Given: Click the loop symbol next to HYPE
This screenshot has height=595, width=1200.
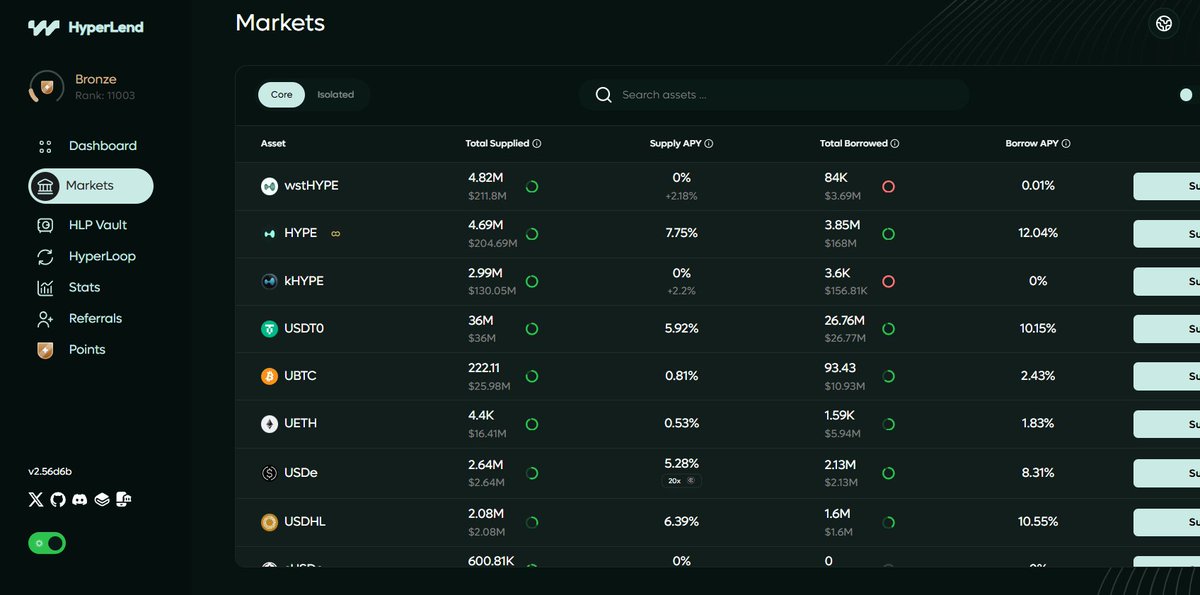Looking at the screenshot, I should click(336, 234).
